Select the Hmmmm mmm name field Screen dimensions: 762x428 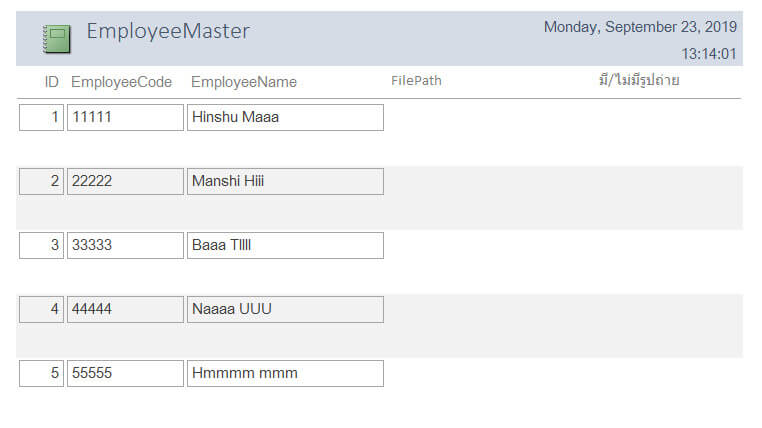click(285, 374)
